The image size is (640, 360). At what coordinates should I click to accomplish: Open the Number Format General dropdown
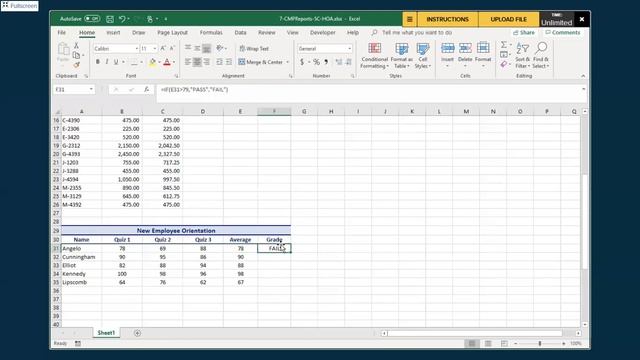point(349,49)
